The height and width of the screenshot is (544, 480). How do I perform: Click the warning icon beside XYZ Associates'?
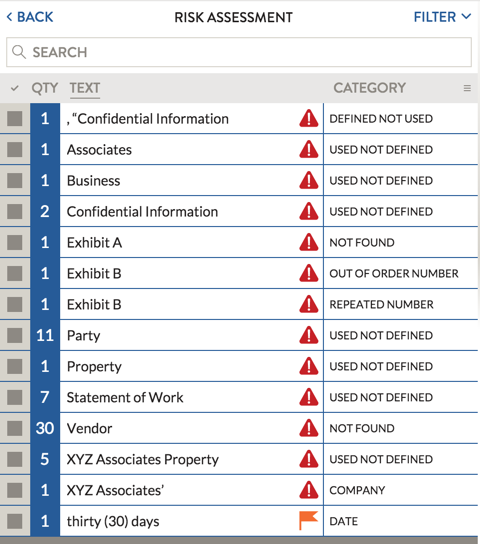coord(309,490)
